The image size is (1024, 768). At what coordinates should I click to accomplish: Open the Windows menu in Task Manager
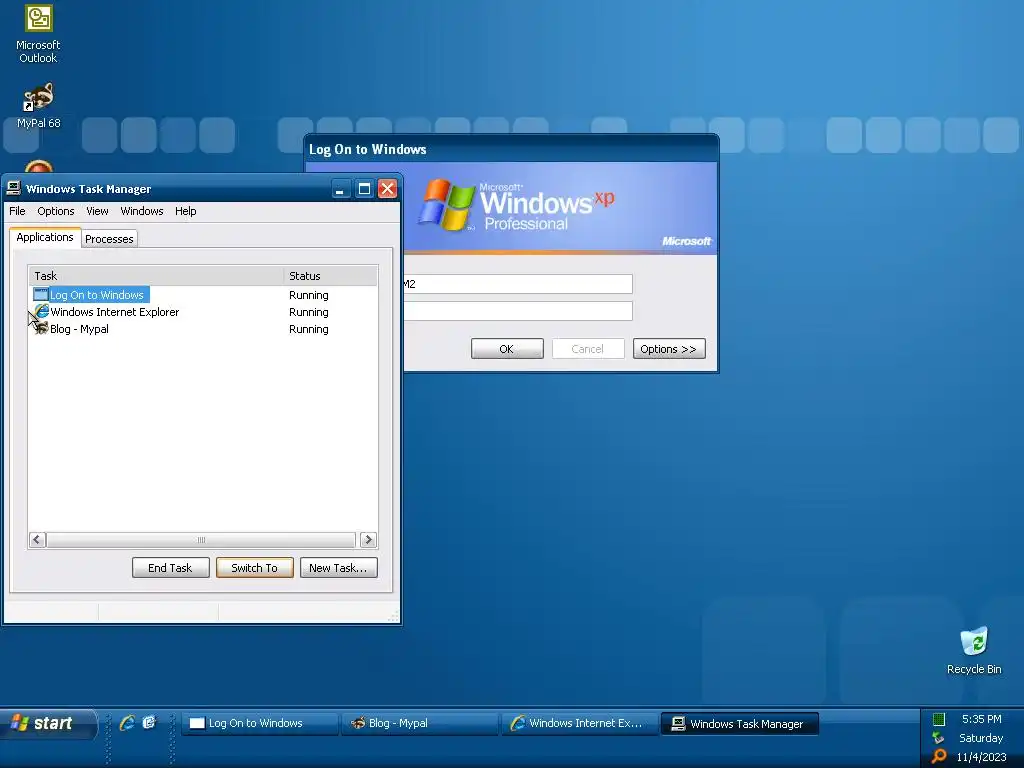point(142,211)
